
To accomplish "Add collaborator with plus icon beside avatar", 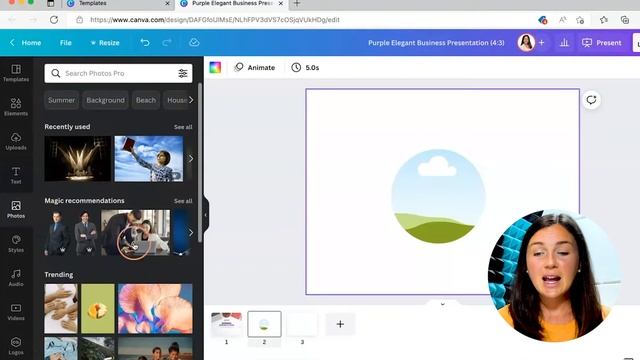I will coord(542,42).
